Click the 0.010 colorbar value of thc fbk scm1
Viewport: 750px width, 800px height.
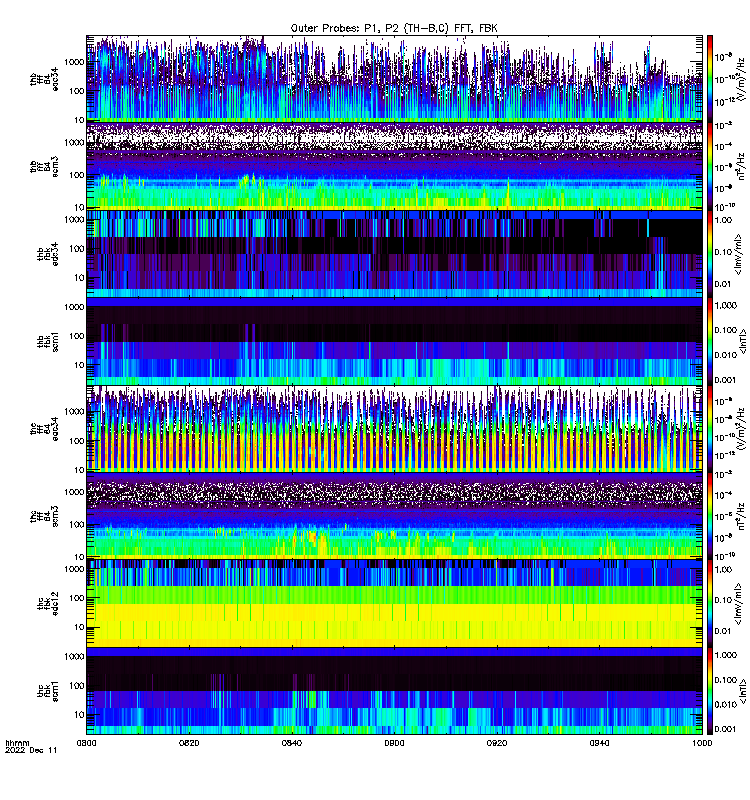726,704
